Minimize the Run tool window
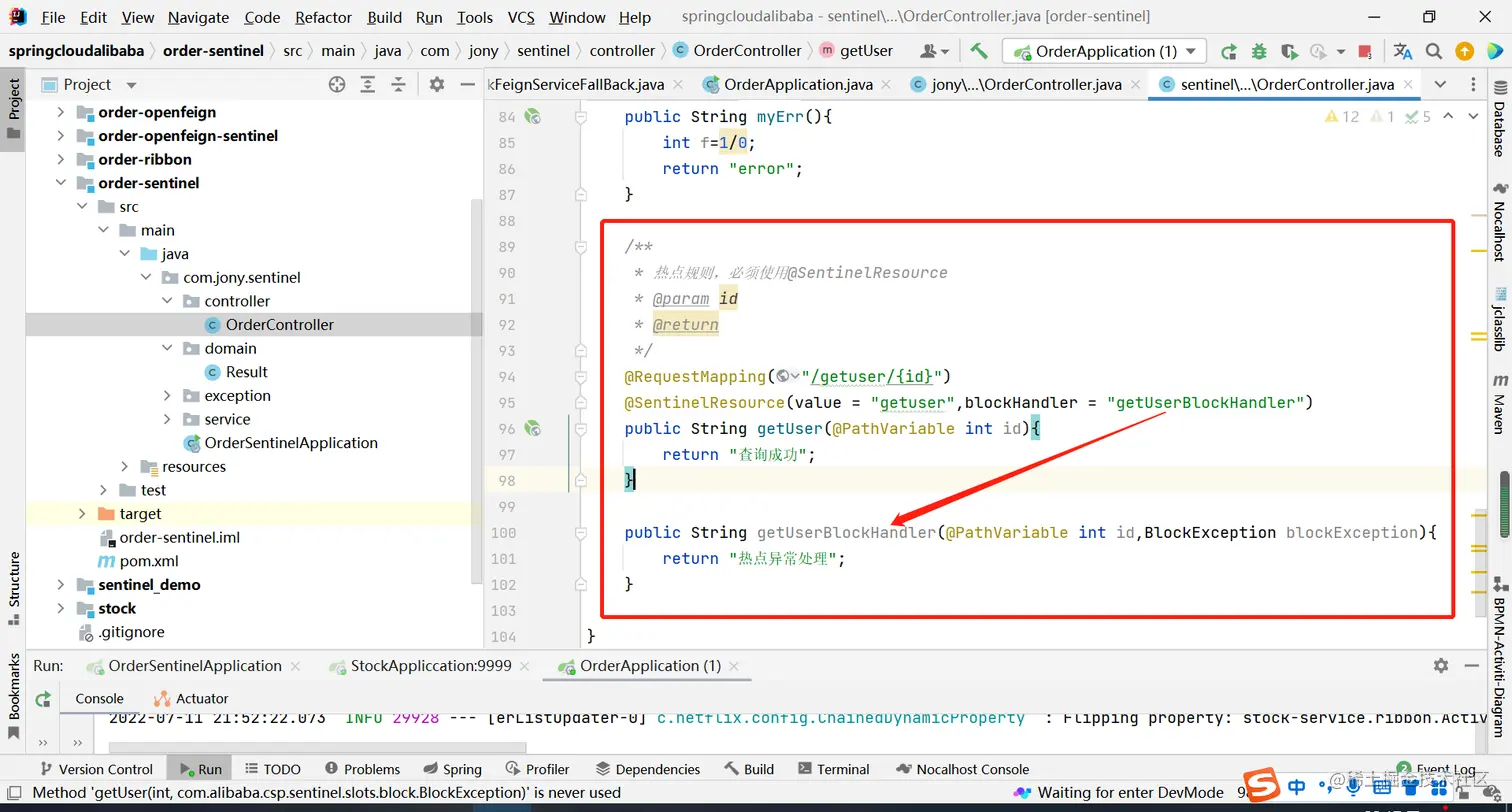 1473,665
